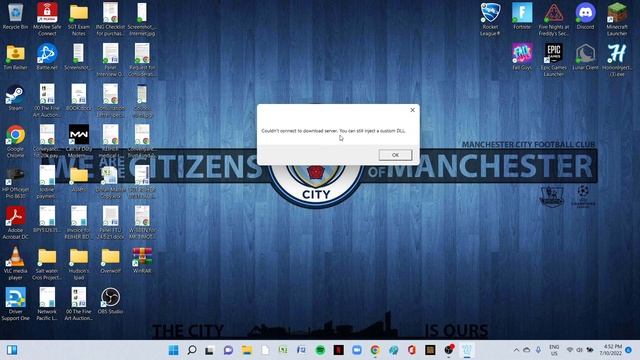The image size is (640, 360).
Task: Open the ENG US language switcher
Action: 554,350
